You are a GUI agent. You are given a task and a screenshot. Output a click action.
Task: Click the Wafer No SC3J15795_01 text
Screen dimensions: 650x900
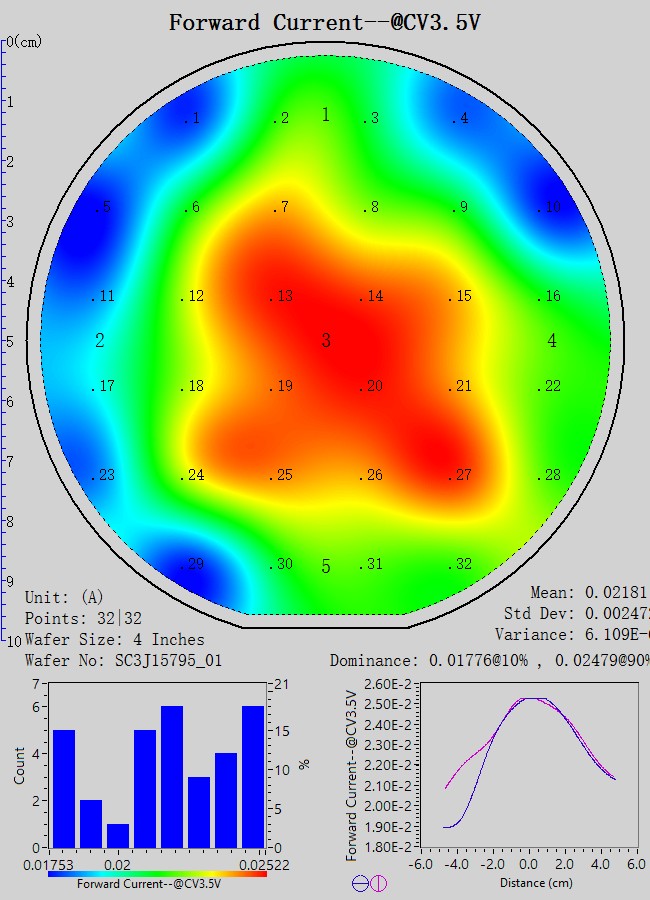pos(123,661)
